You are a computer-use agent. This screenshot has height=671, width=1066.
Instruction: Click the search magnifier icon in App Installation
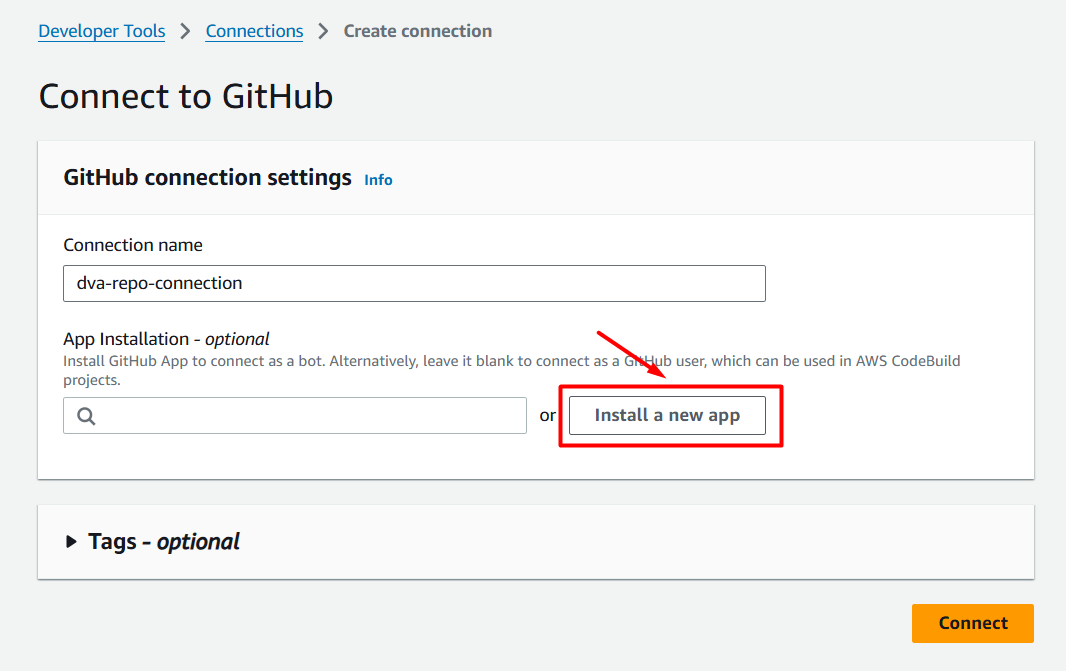tap(86, 416)
